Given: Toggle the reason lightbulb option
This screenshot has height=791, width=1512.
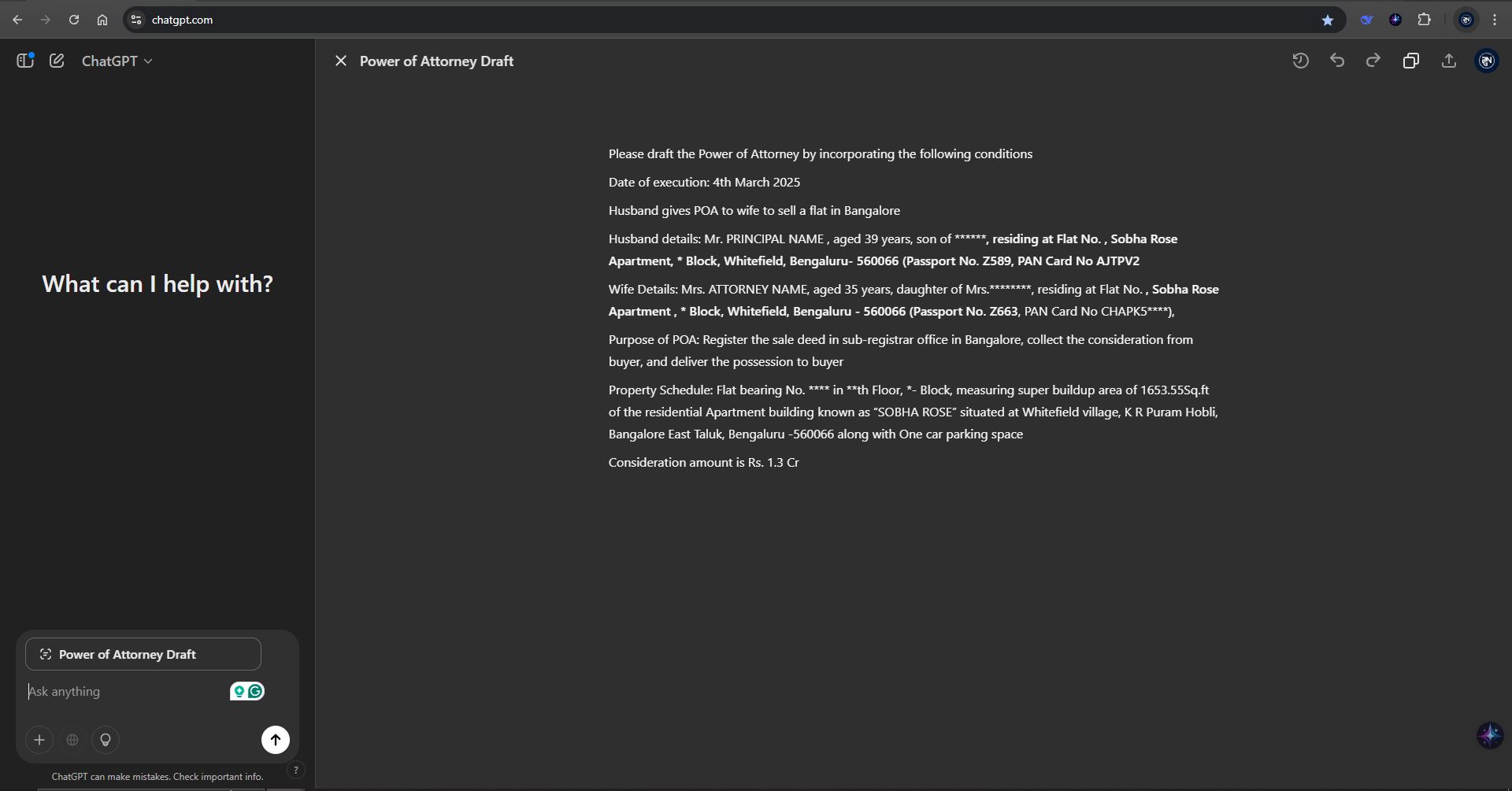Looking at the screenshot, I should (106, 740).
